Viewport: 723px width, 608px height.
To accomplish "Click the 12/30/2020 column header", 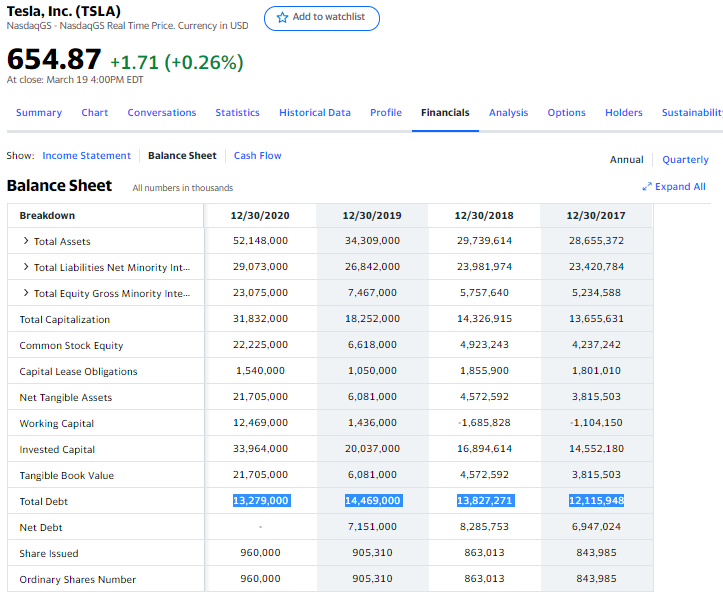I will 260,215.
